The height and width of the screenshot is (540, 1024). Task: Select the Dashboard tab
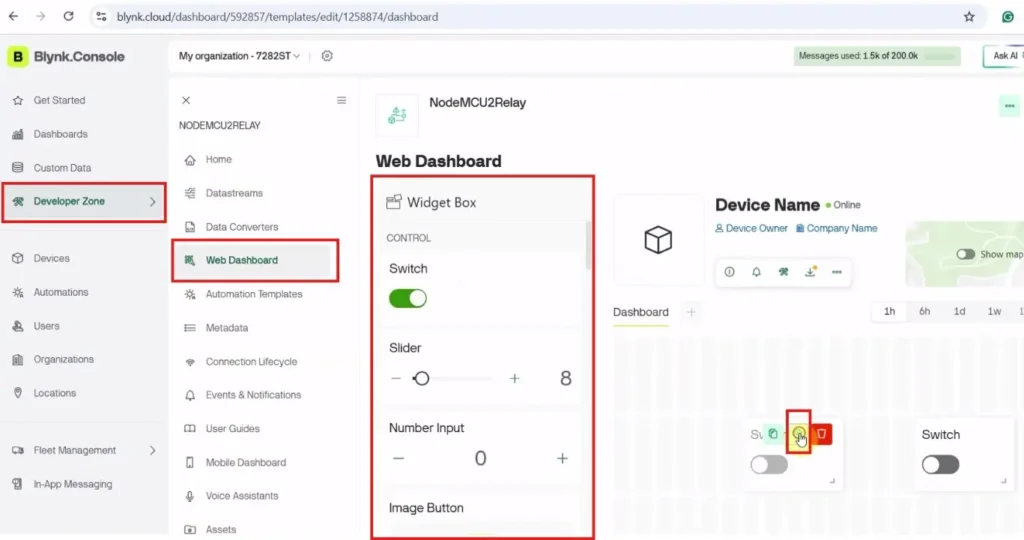point(641,312)
